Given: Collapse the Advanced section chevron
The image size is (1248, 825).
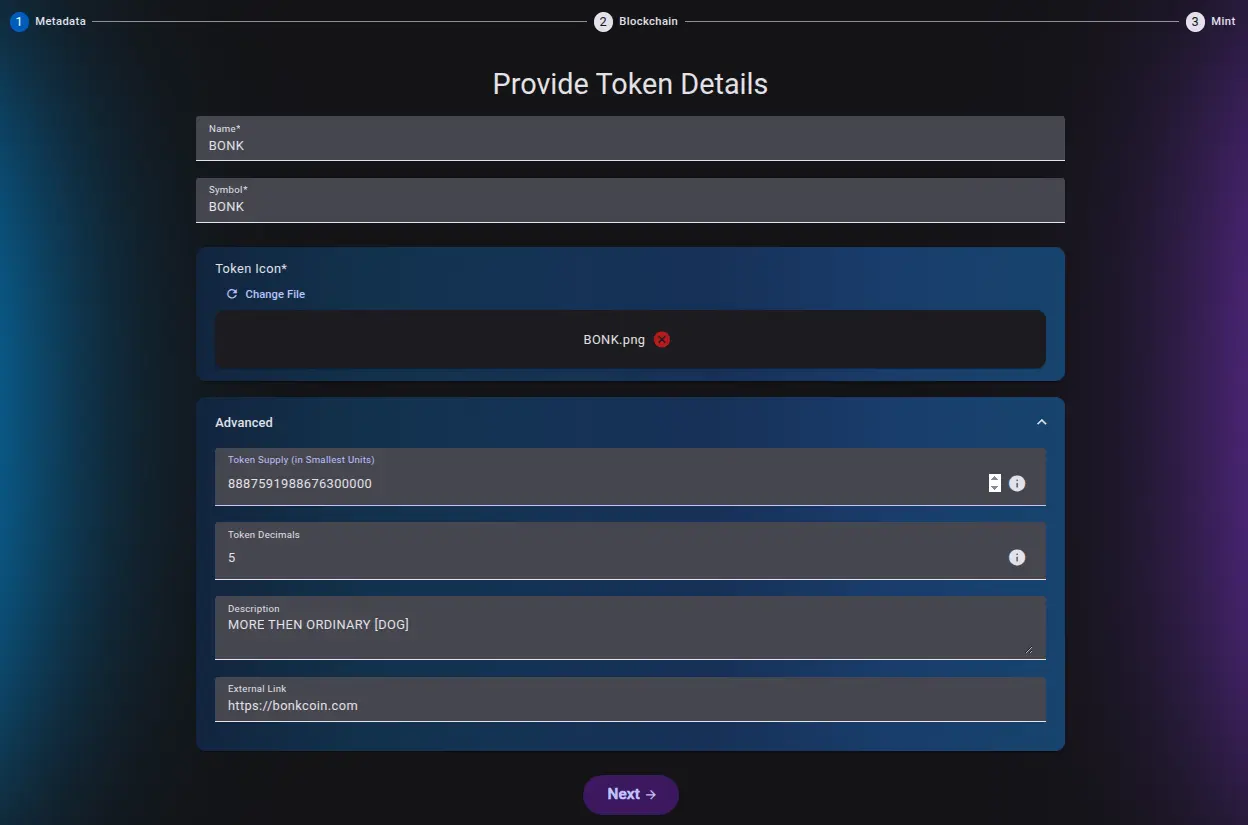Looking at the screenshot, I should click(1041, 422).
